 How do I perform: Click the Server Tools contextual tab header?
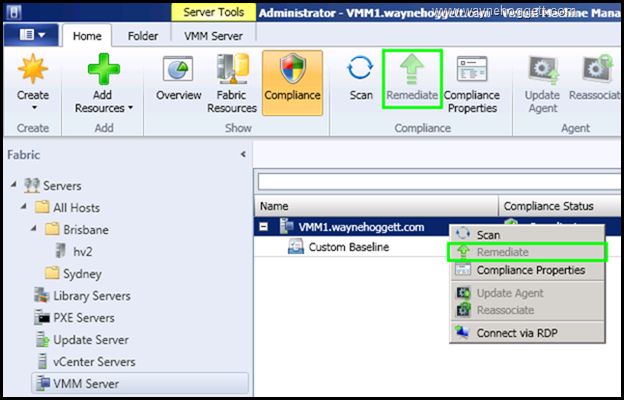pyautogui.click(x=213, y=12)
